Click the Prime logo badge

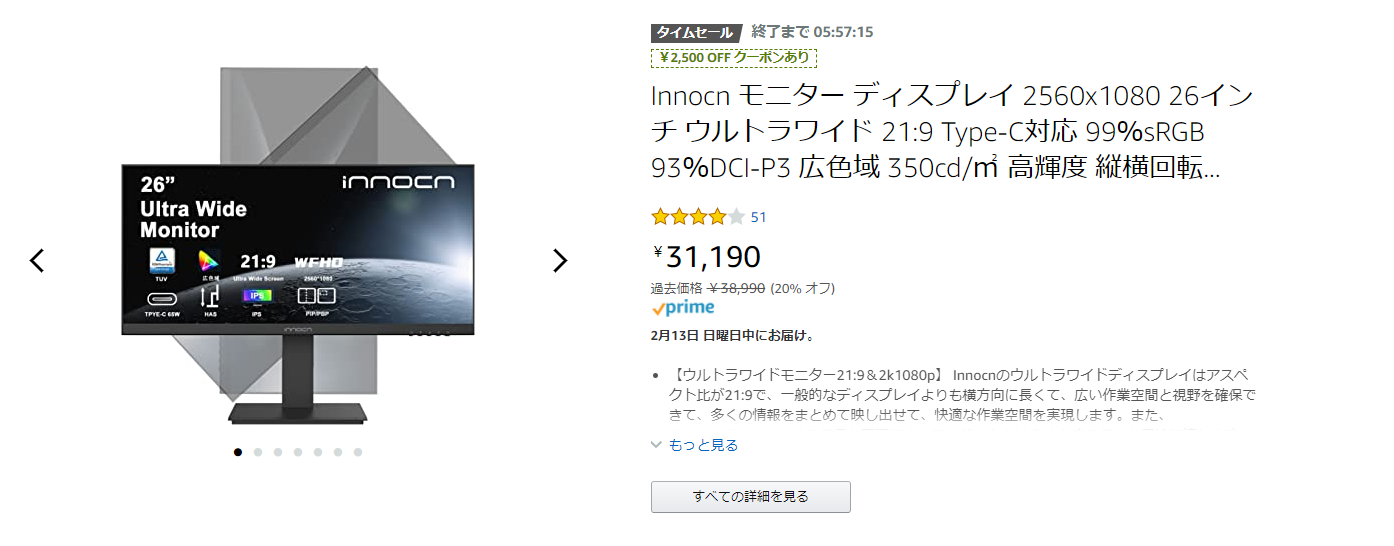(x=682, y=308)
